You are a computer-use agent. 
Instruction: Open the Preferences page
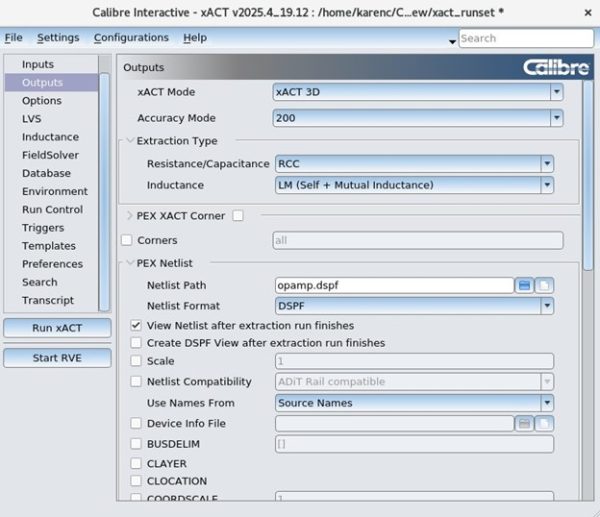52,264
